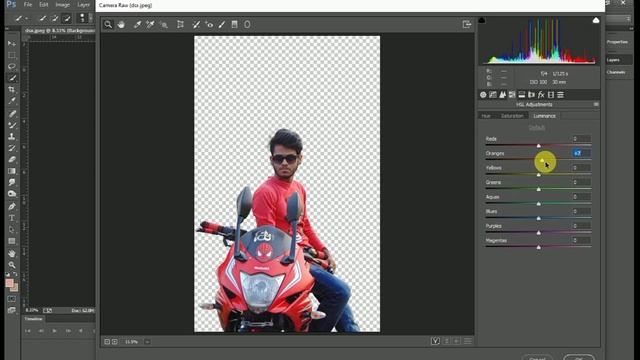Select the Type tool in Photoshop
Screen dimensions: 640x360
tap(12, 218)
